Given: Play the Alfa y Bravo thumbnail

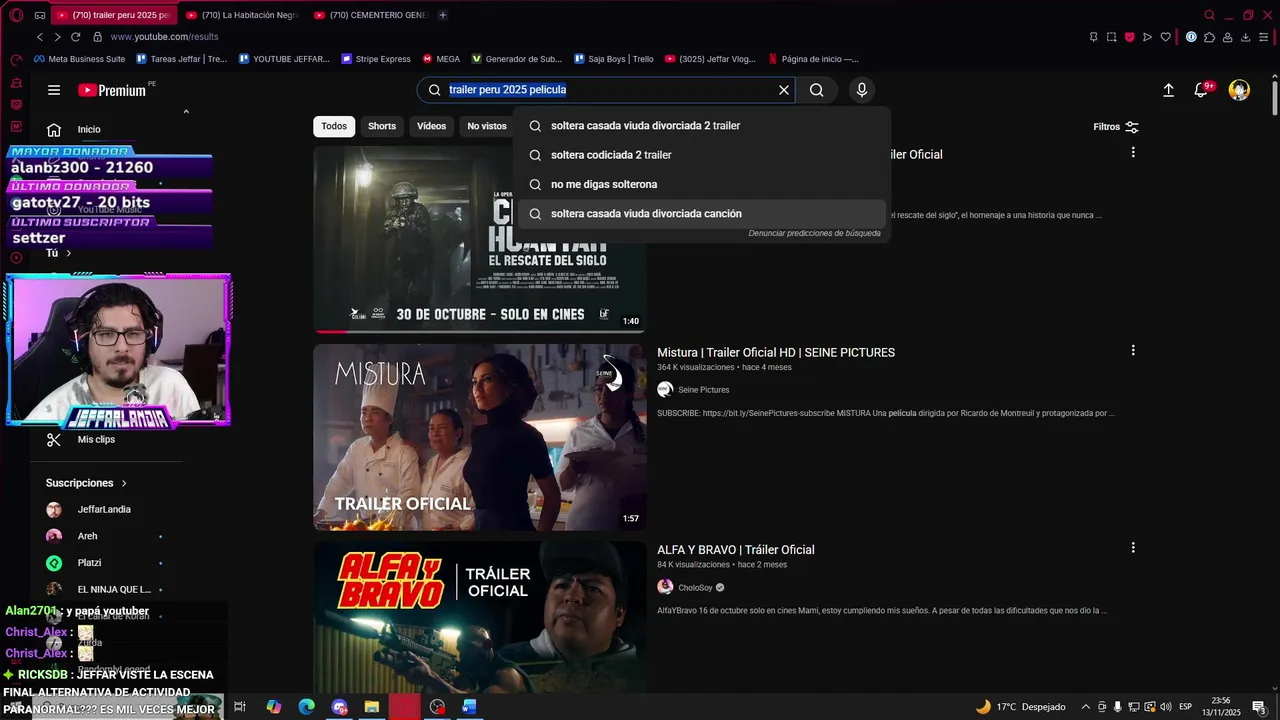Looking at the screenshot, I should click(x=480, y=618).
